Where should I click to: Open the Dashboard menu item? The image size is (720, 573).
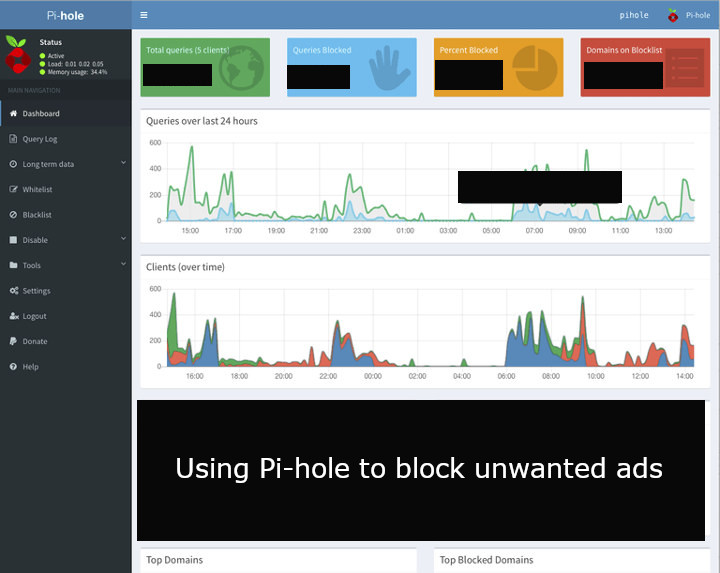tap(66, 113)
